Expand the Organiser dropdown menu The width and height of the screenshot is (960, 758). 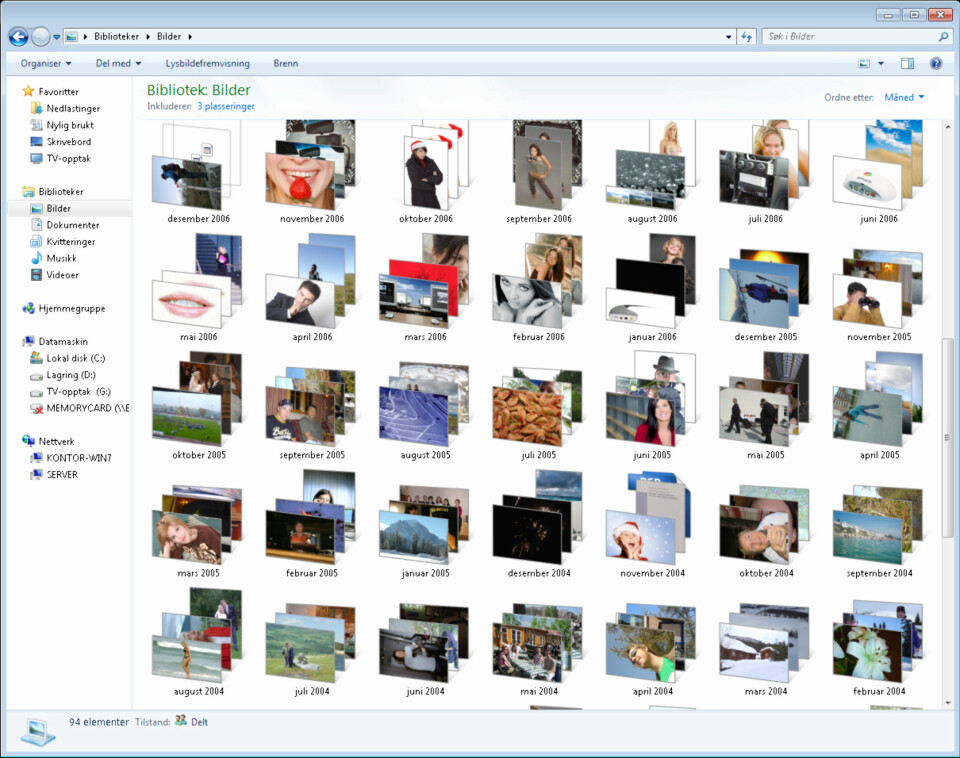(x=46, y=63)
